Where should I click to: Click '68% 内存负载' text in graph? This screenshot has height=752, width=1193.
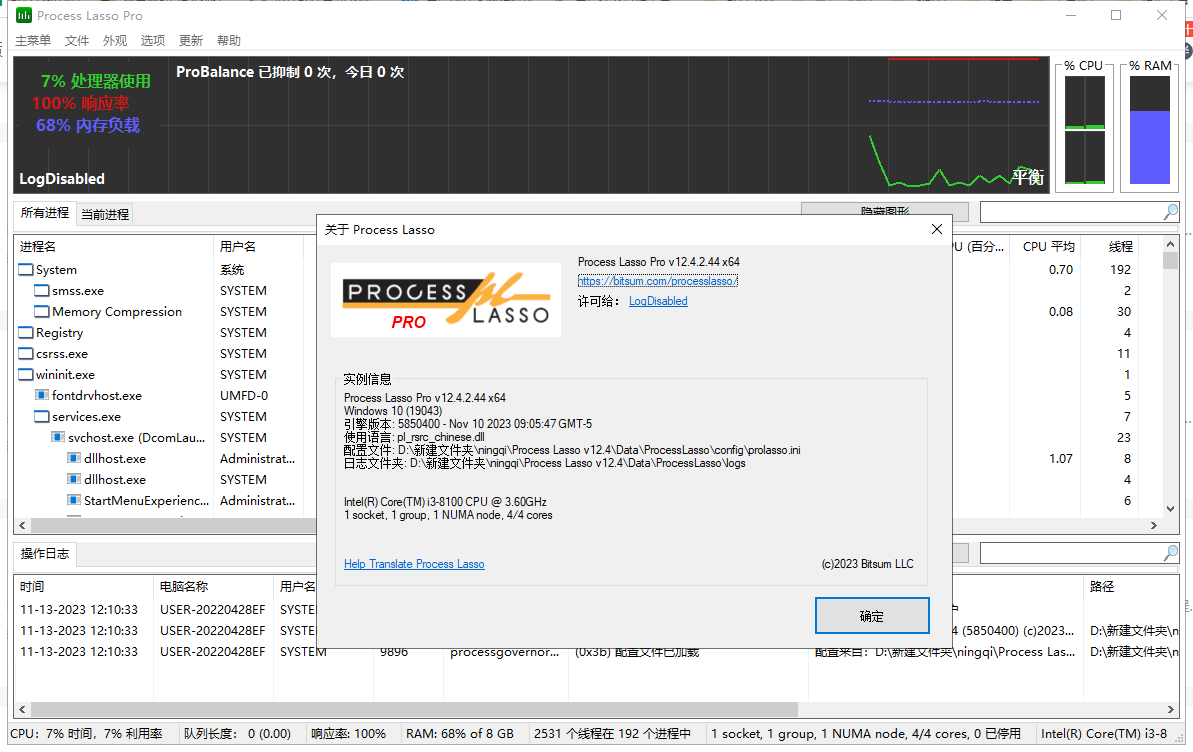point(87,125)
